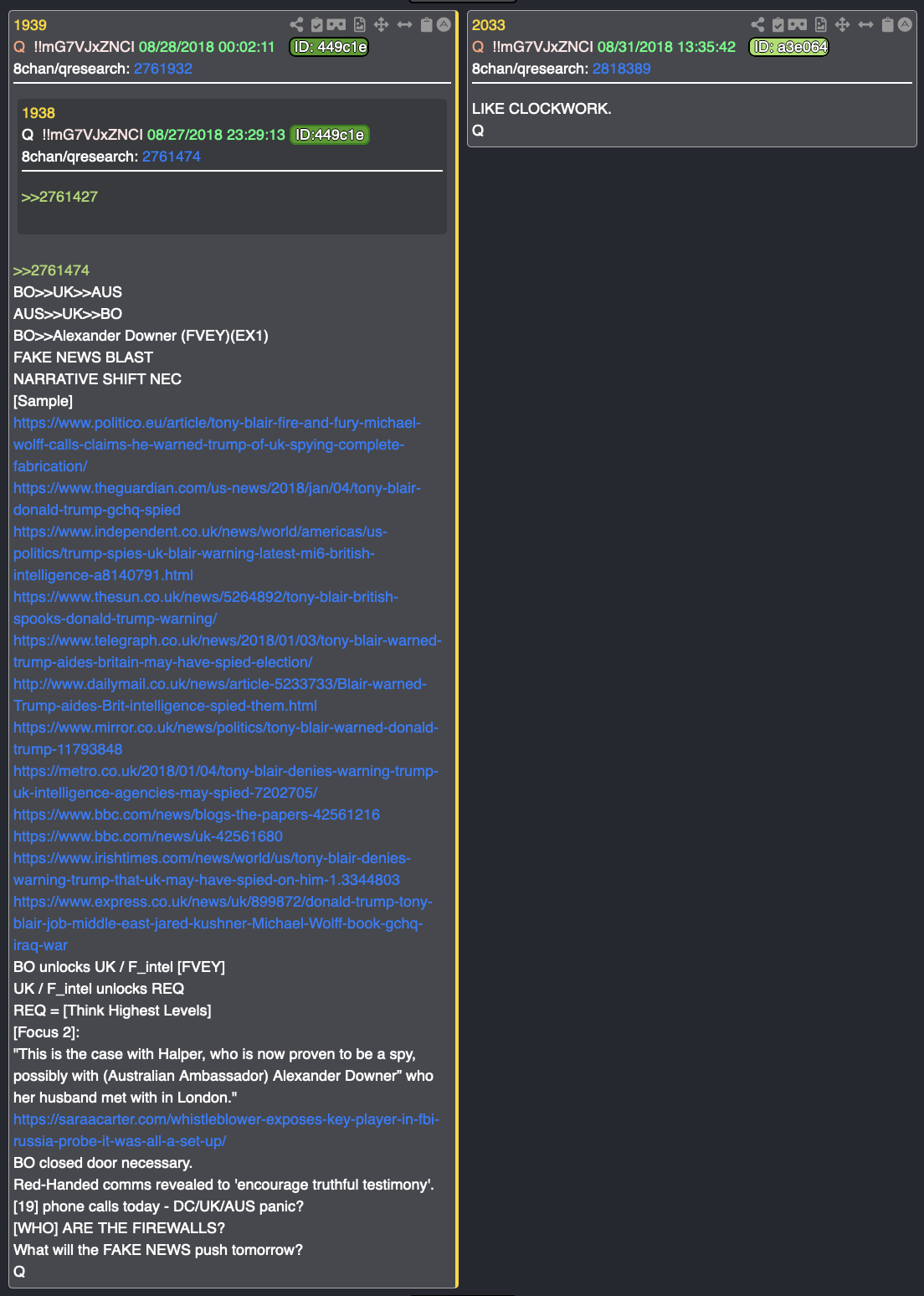Screen dimensions: 924x1296
Task: Open the BBC uk-42561680 news link
Action: point(148,836)
